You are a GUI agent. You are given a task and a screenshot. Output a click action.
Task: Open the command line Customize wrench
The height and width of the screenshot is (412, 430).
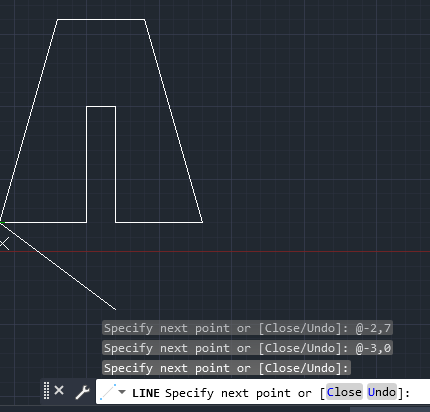[82, 392]
